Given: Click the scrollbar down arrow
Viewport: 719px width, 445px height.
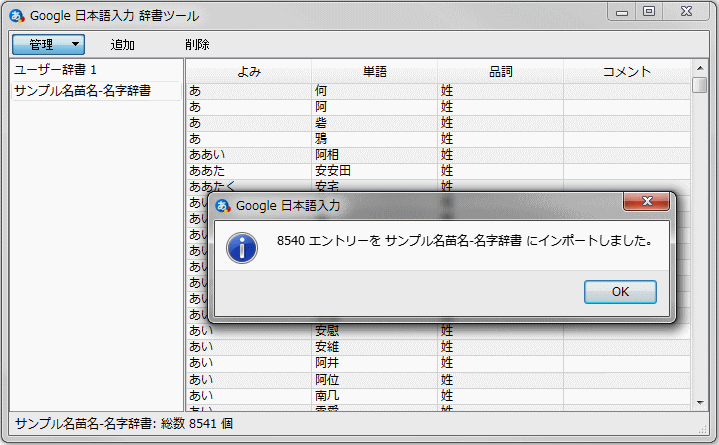Looking at the screenshot, I should pyautogui.click(x=700, y=403).
